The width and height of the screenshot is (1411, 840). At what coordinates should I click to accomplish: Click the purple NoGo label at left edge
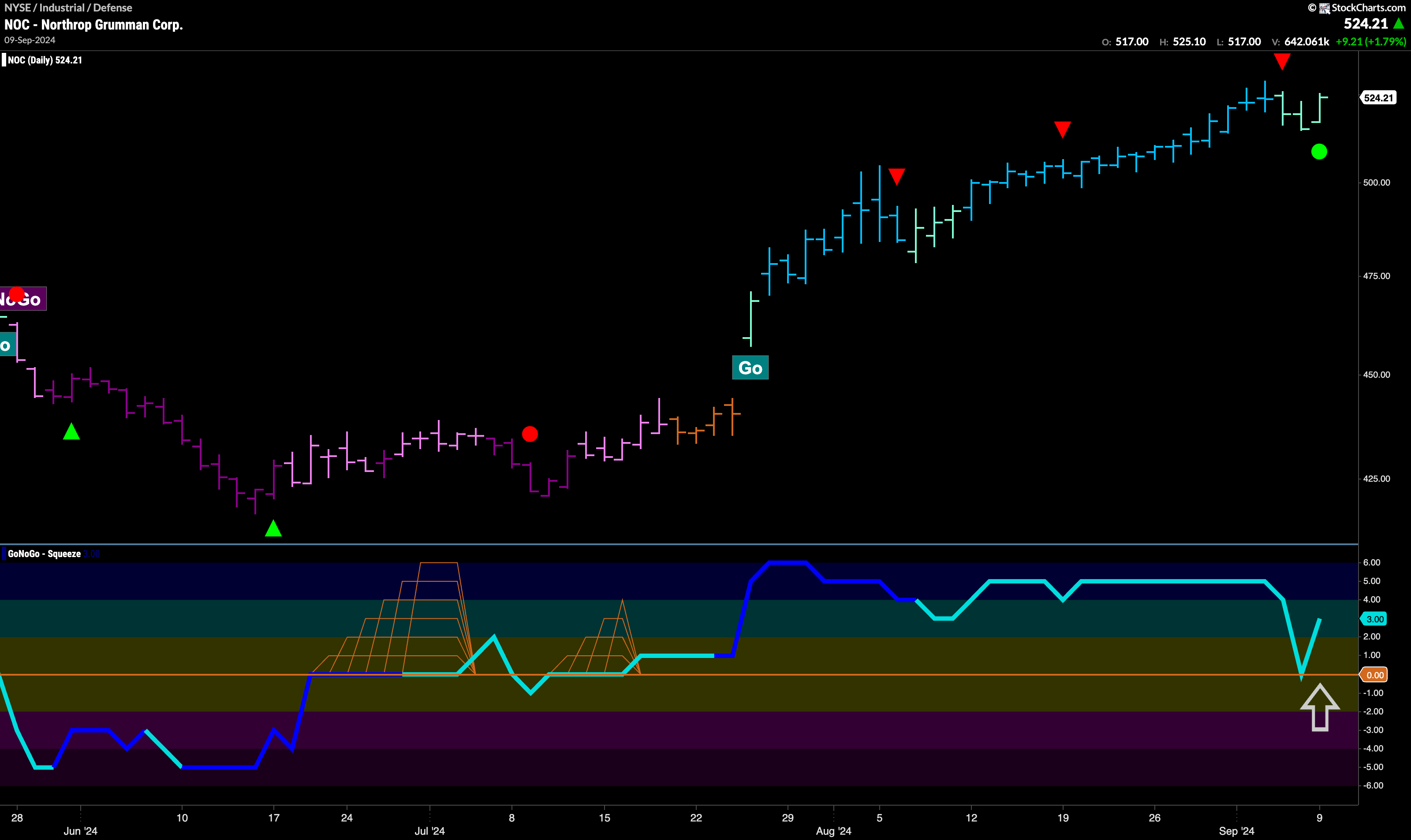pos(22,299)
